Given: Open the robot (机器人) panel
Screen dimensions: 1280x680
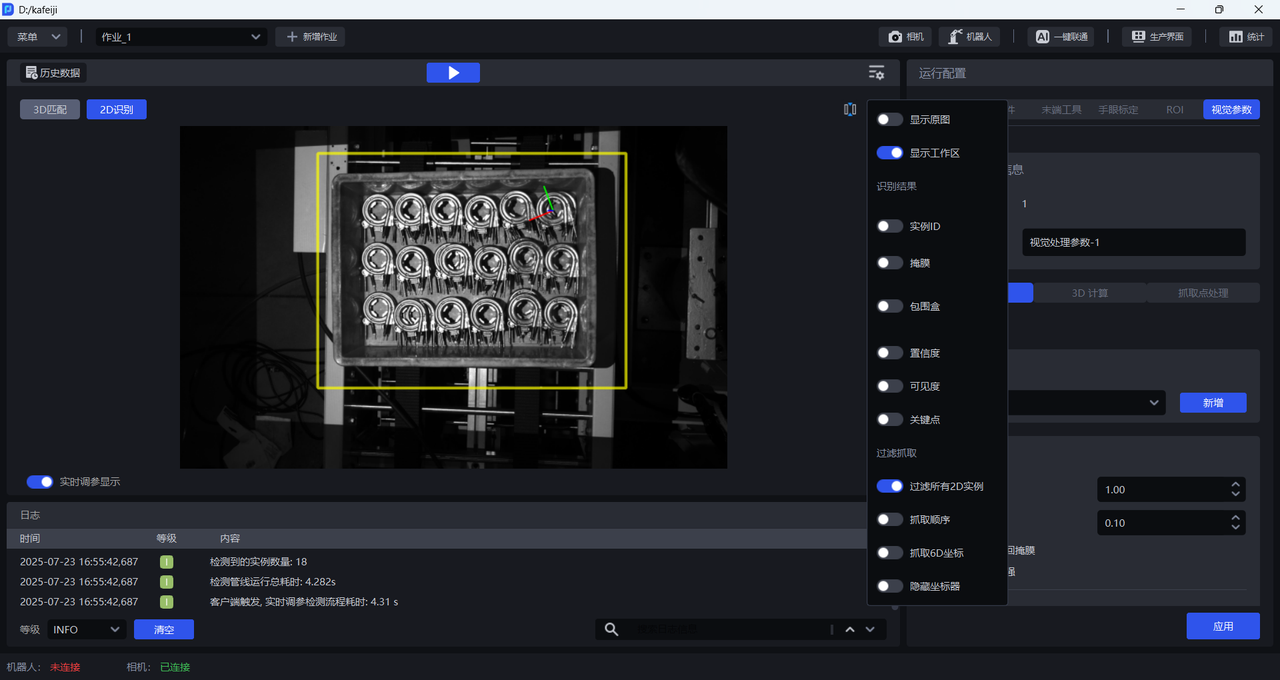Looking at the screenshot, I should tap(968, 37).
